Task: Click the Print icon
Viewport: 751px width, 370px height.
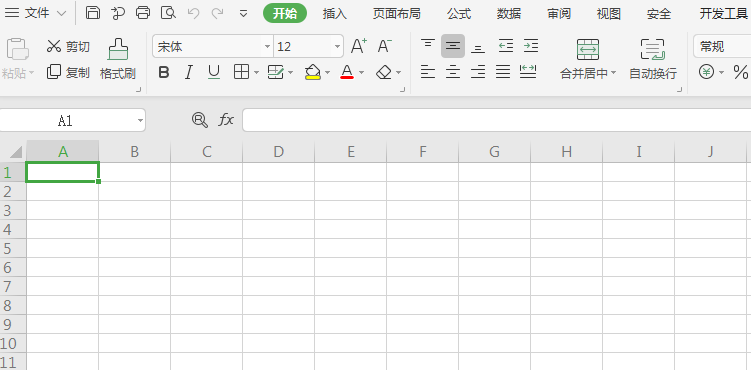Action: pos(143,13)
